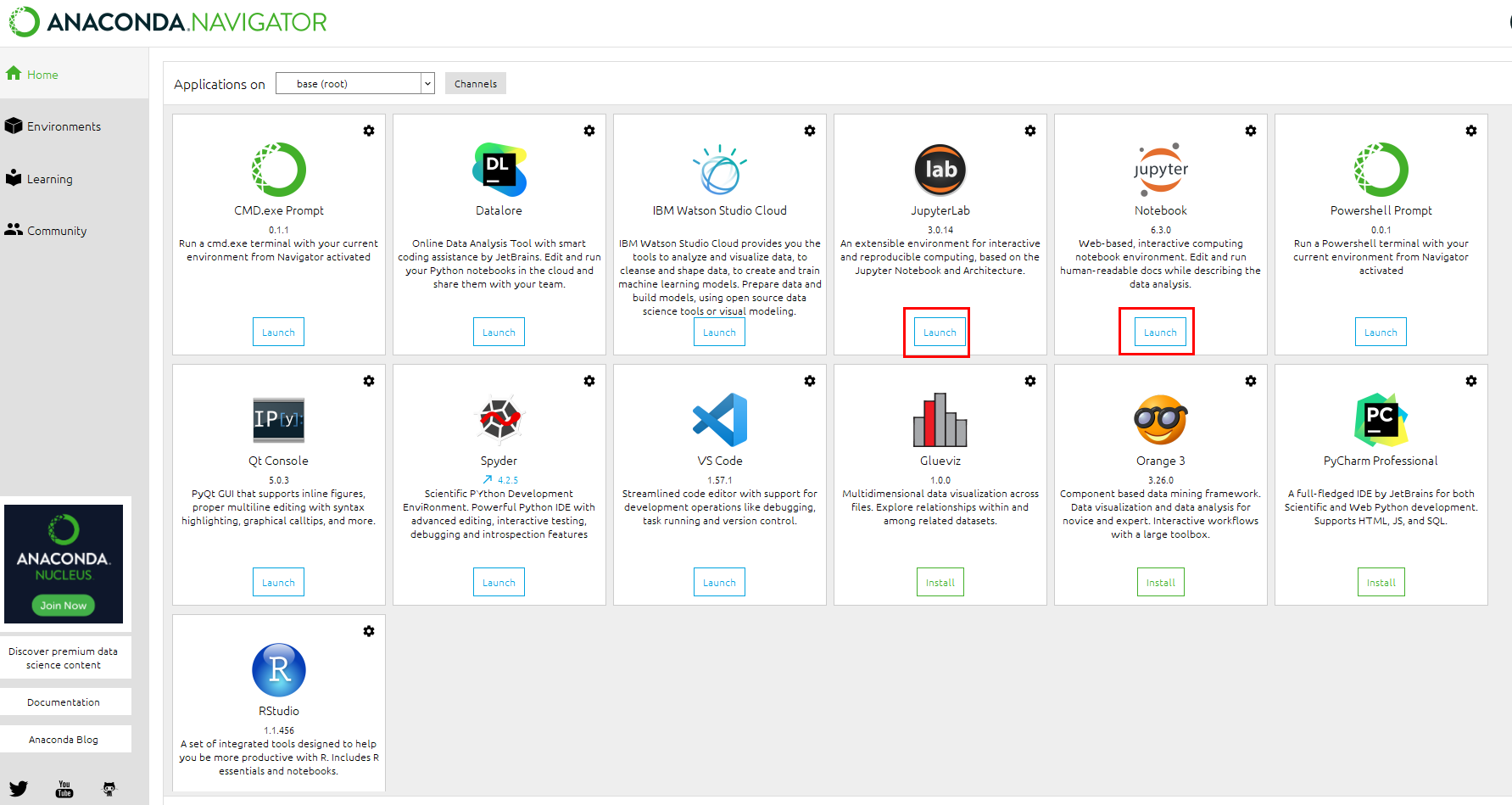
Task: Open the RStudio gear options
Action: click(369, 631)
